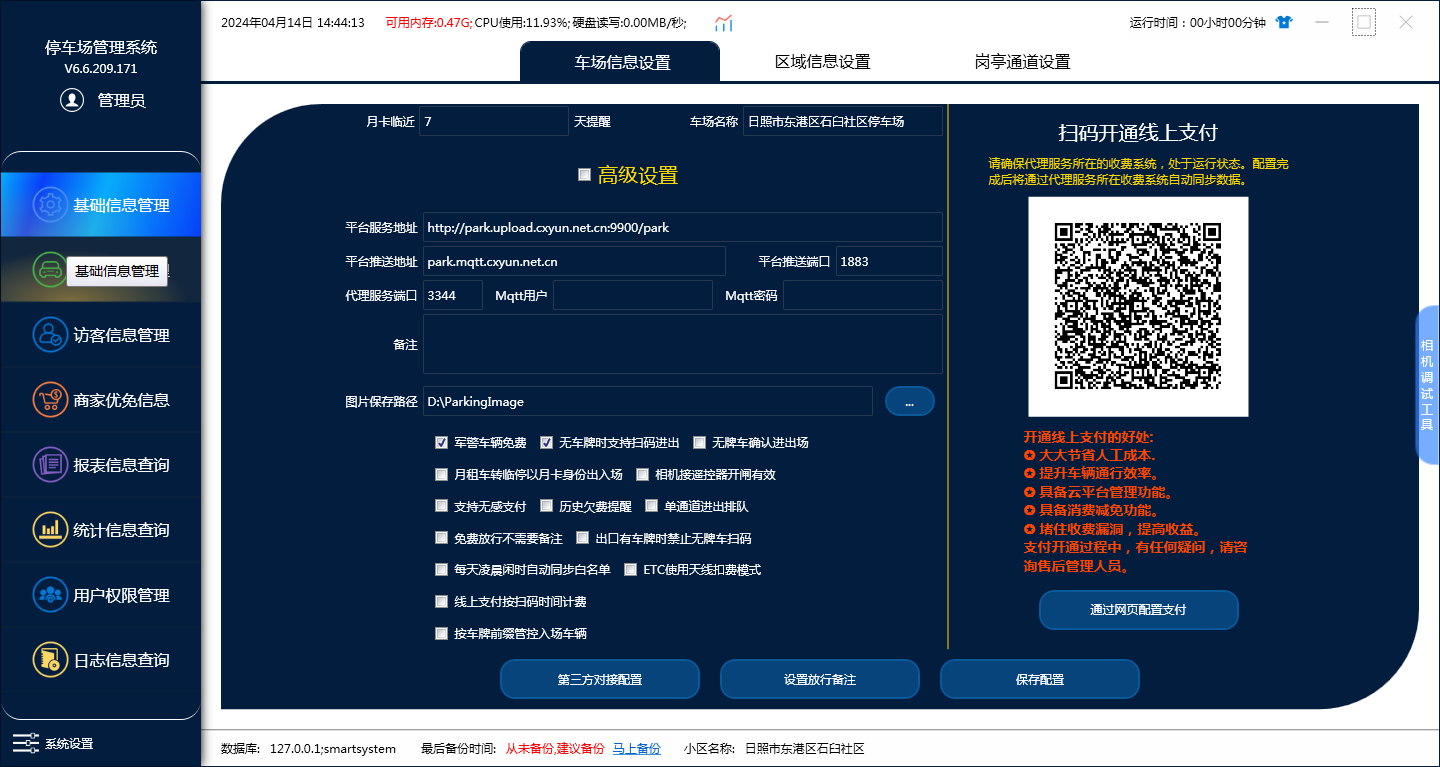Enable 单通道进出排队 checkbox

652,506
